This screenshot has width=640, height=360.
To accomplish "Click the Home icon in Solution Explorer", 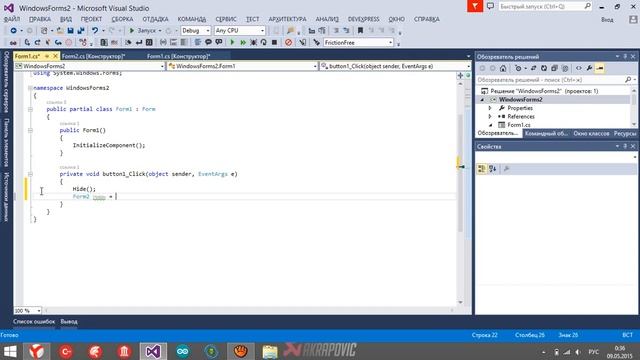I will [503, 69].
